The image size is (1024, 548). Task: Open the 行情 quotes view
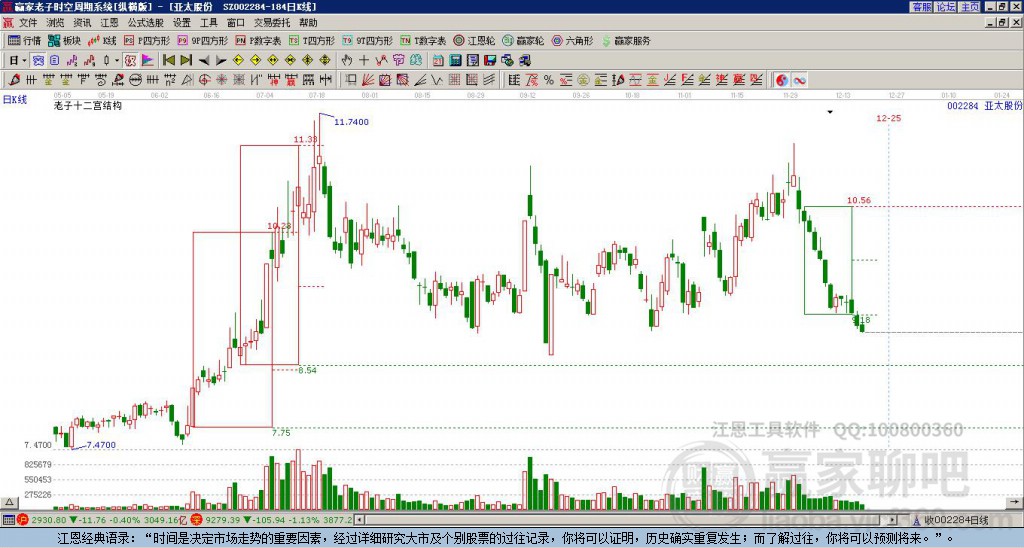click(x=24, y=40)
